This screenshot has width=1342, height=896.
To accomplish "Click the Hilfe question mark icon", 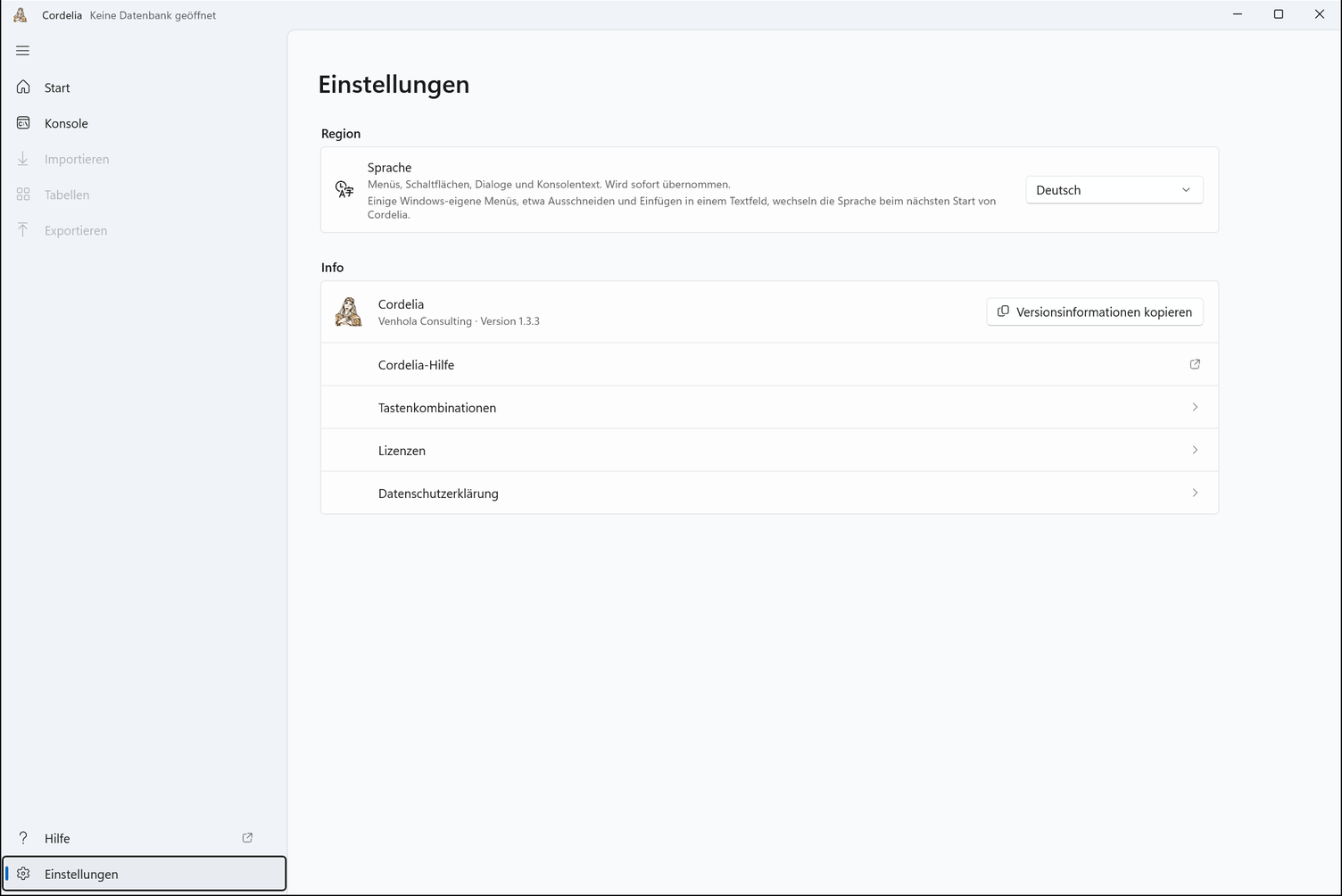I will point(23,838).
